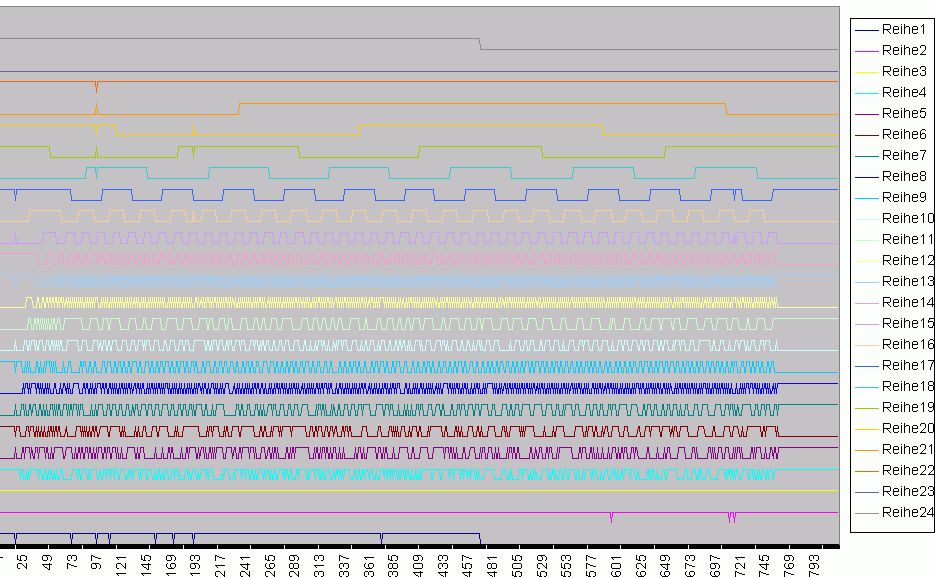Click the Reihe23 legend label

click(x=908, y=491)
